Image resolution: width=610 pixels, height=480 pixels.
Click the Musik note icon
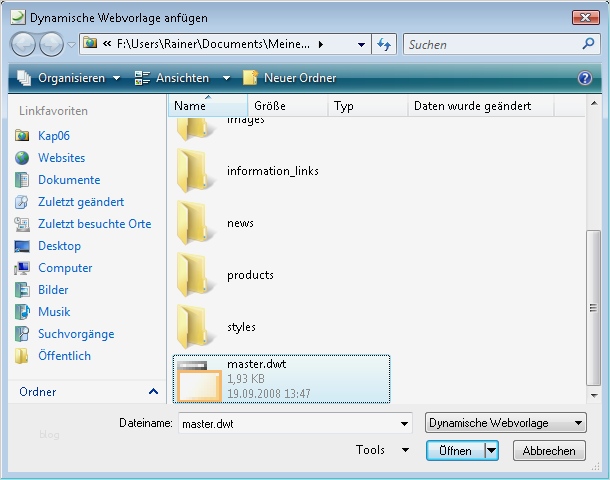pyautogui.click(x=22, y=312)
